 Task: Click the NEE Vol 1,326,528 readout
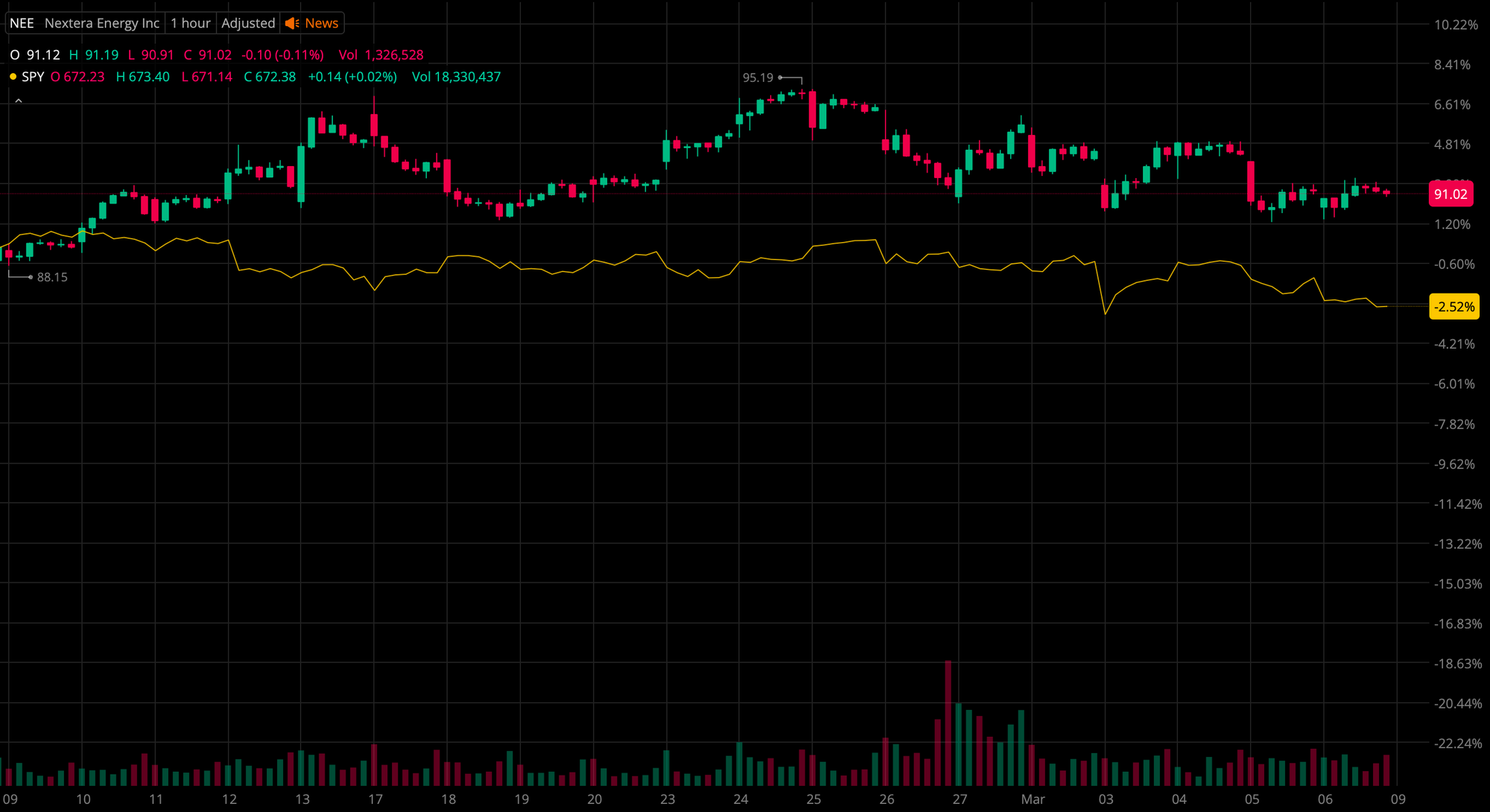[381, 55]
